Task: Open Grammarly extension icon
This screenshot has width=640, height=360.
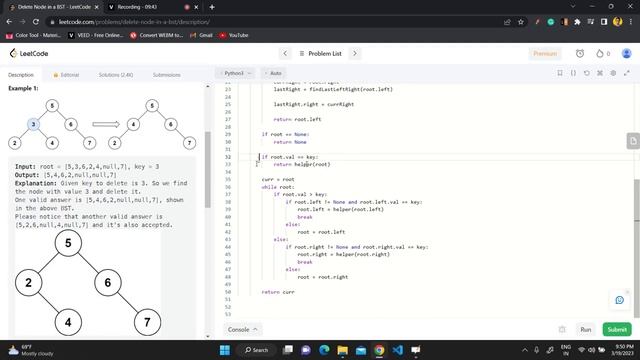Action: pyautogui.click(x=551, y=22)
